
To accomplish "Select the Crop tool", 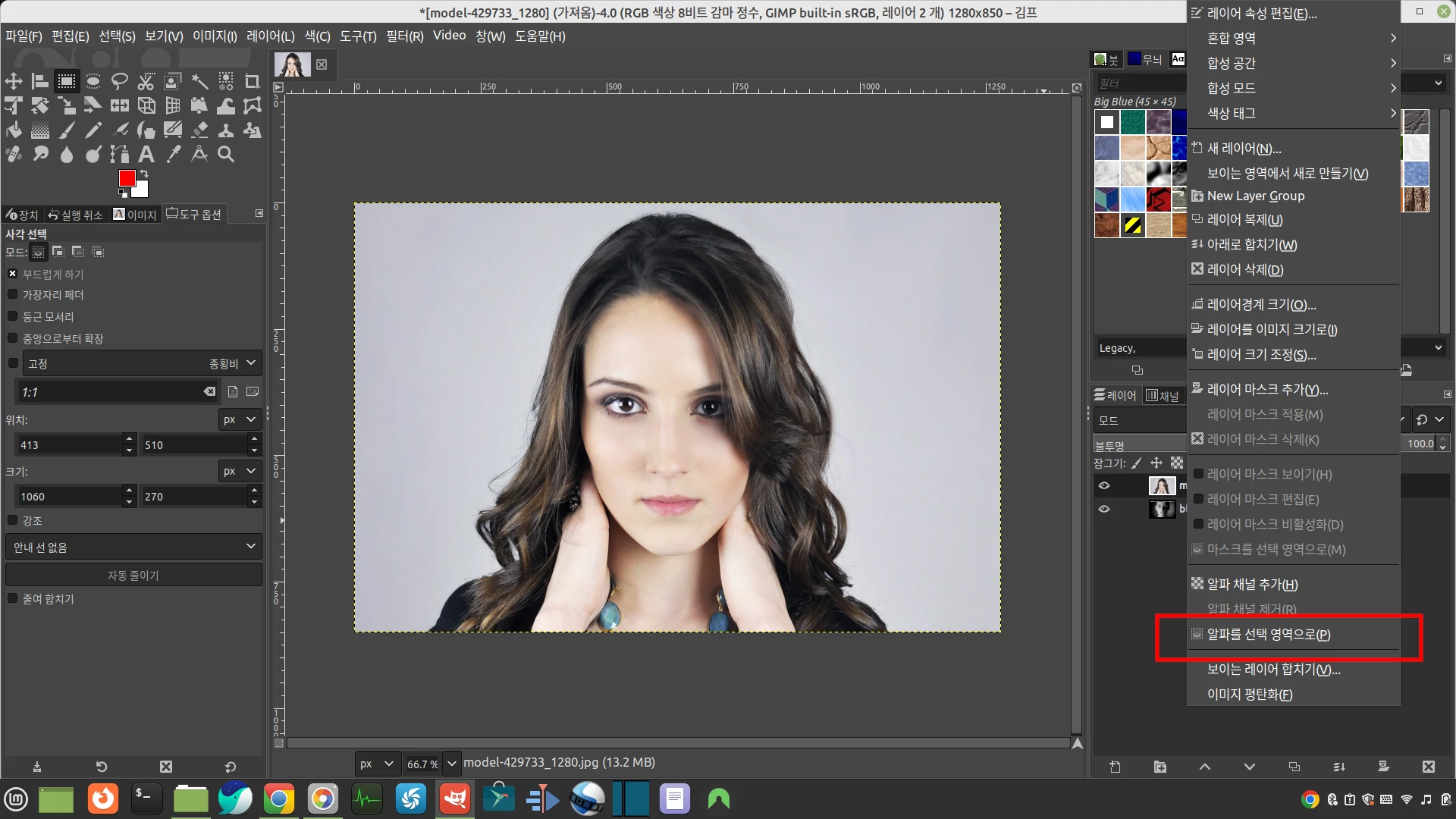I will [253, 81].
